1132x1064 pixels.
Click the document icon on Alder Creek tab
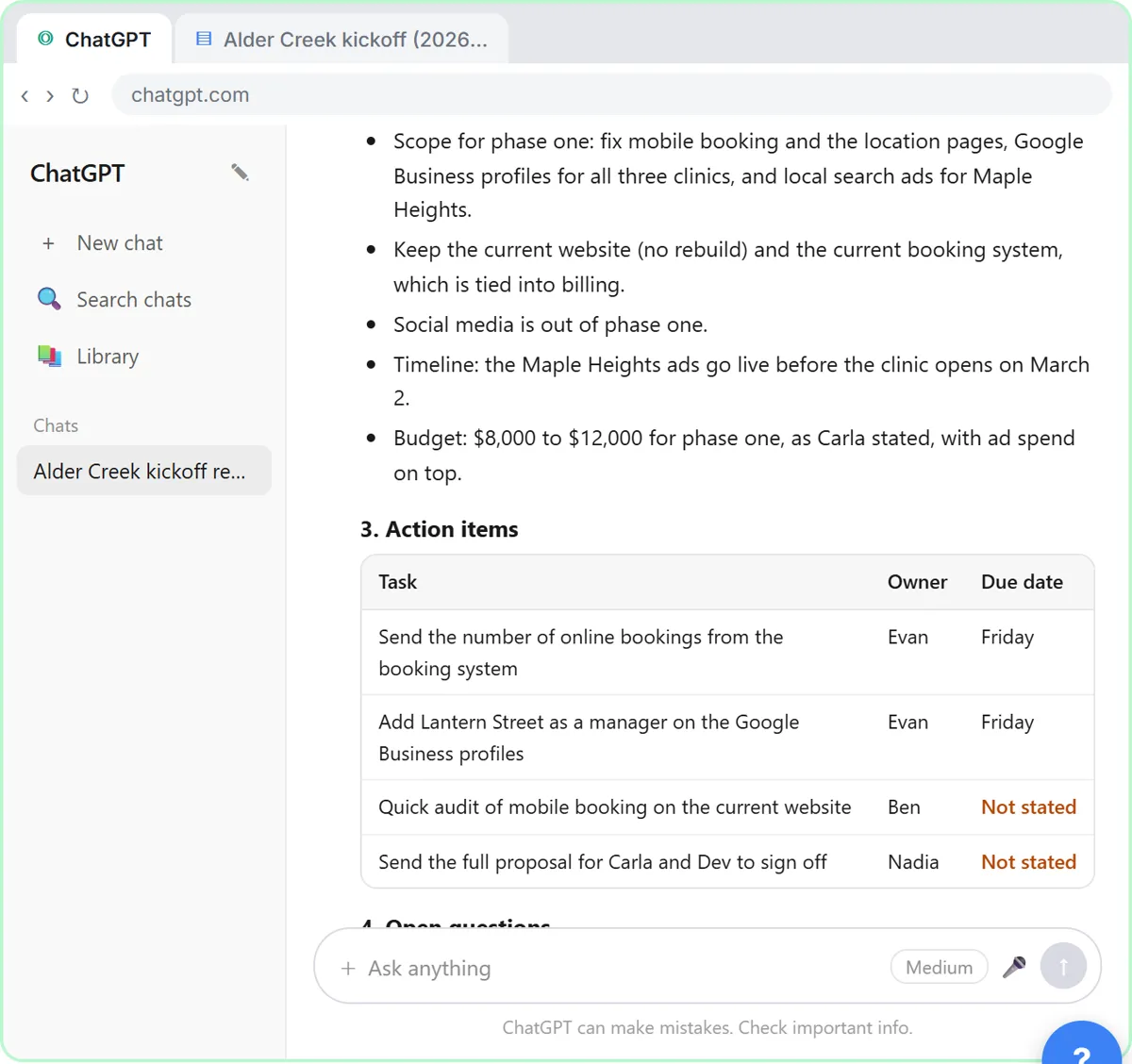click(x=204, y=39)
